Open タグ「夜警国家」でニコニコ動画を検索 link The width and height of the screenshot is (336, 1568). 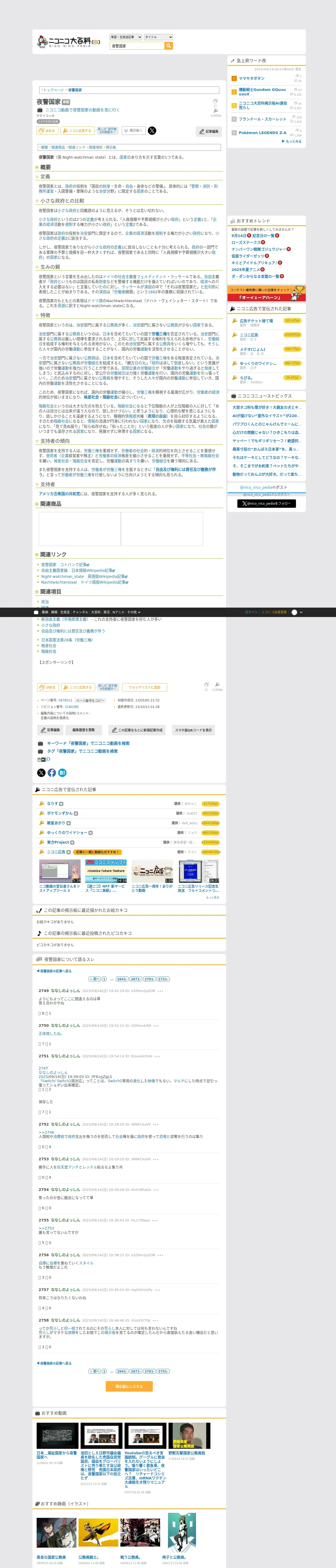coord(82,751)
